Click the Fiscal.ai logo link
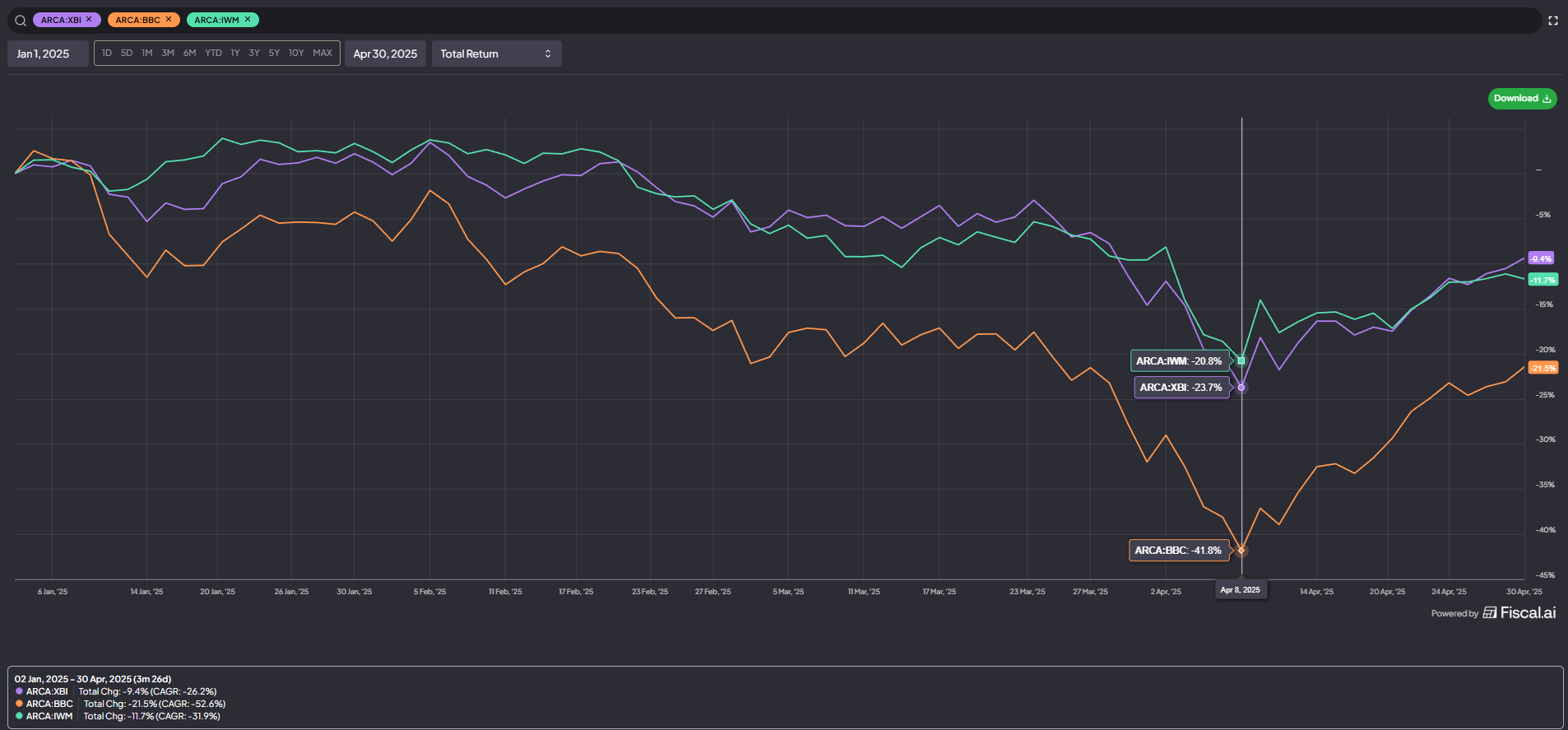This screenshot has width=1568, height=730. [x=1519, y=612]
